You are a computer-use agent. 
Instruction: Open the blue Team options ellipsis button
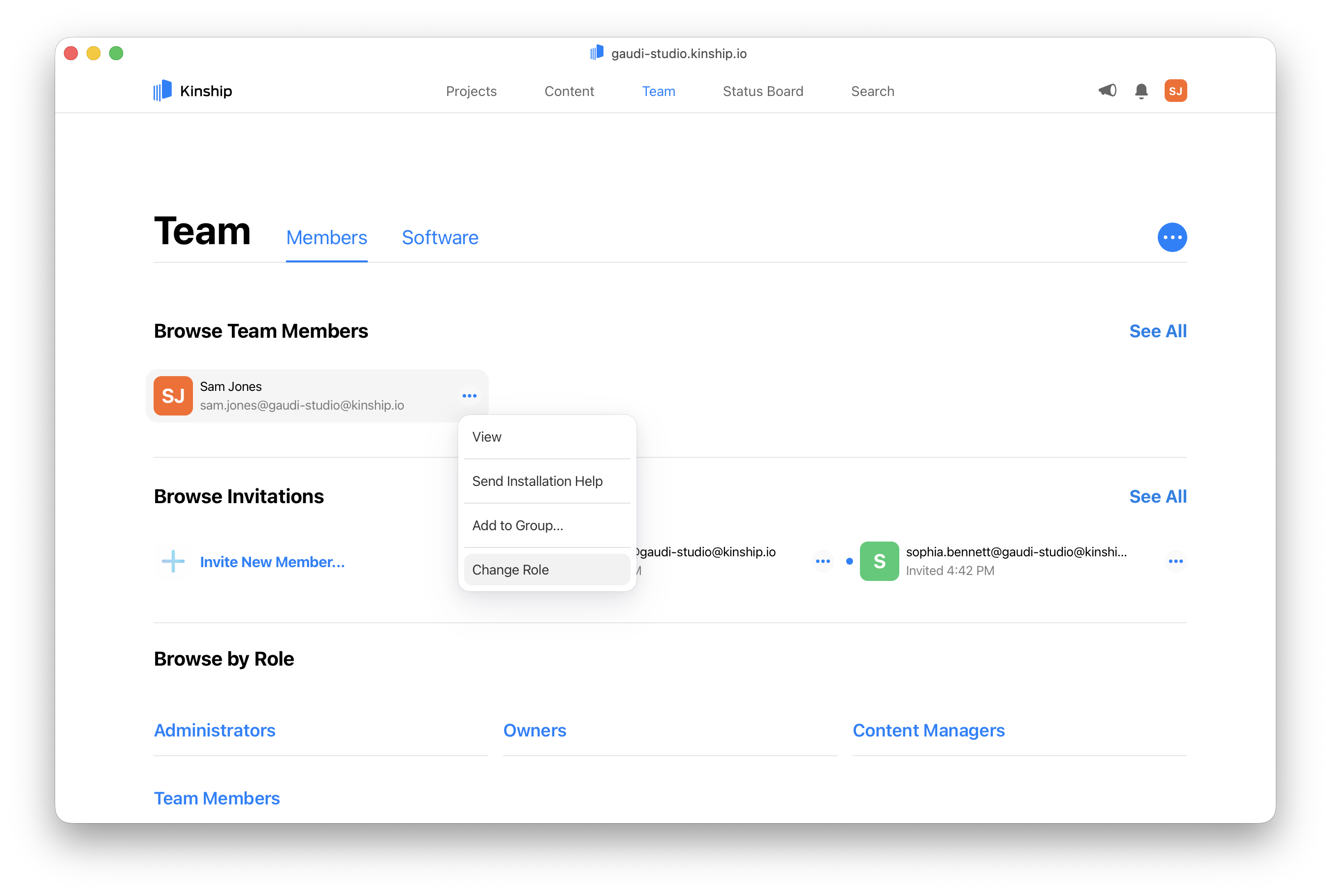click(x=1172, y=237)
